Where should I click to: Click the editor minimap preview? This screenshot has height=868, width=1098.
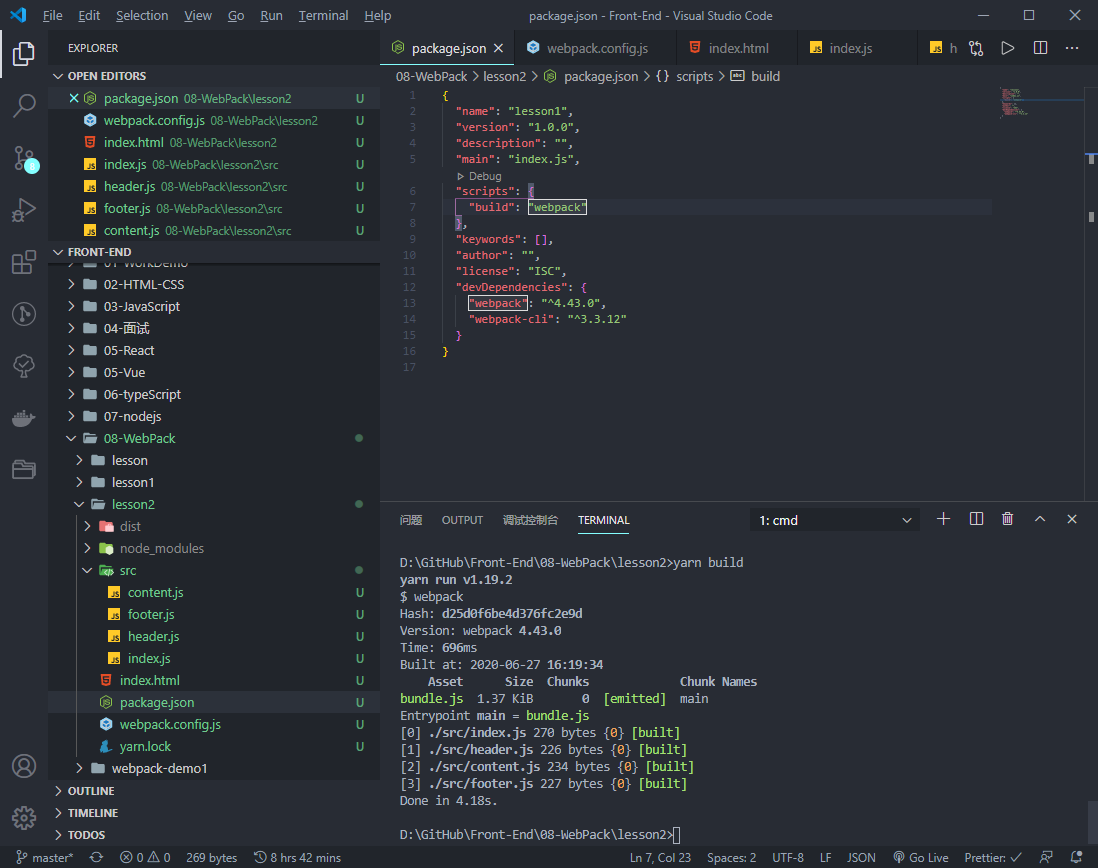coord(1041,102)
